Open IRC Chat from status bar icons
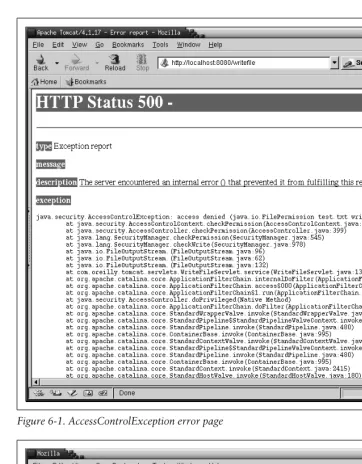 point(103,393)
